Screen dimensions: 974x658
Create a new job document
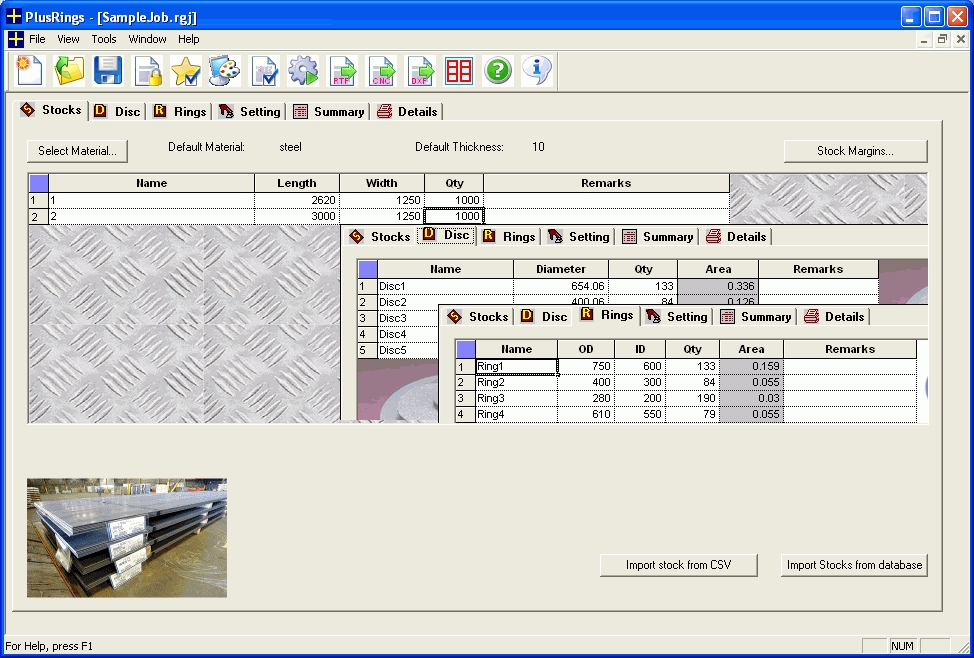(x=27, y=71)
